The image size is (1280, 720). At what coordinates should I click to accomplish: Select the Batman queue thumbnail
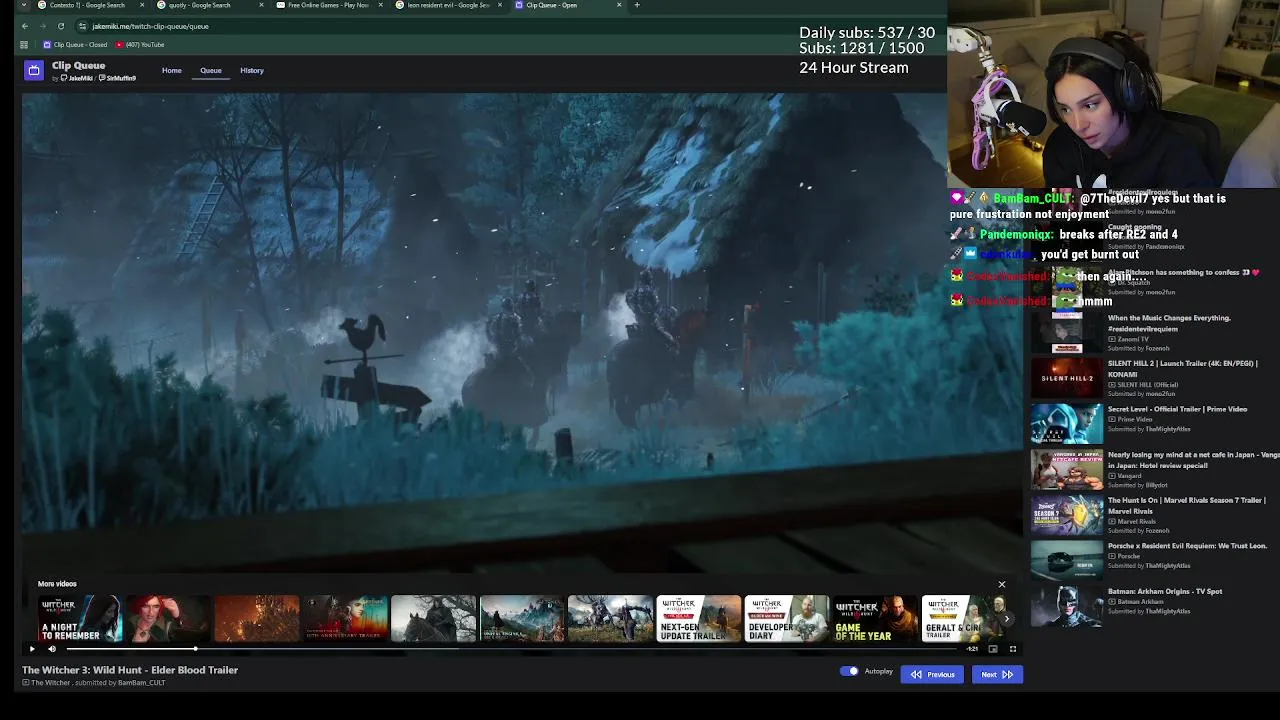1067,606
